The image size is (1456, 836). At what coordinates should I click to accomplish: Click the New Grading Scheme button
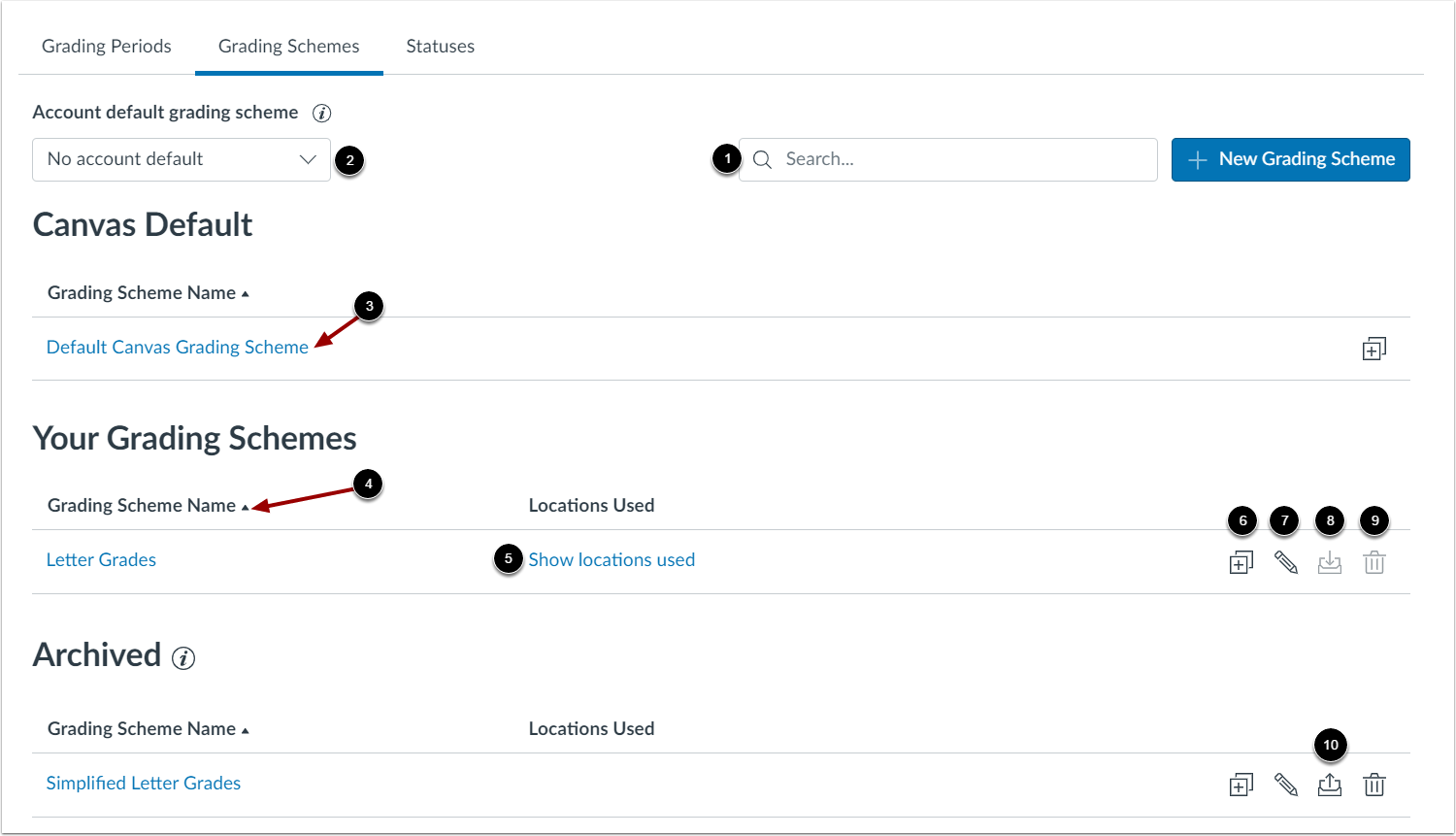tap(1291, 159)
